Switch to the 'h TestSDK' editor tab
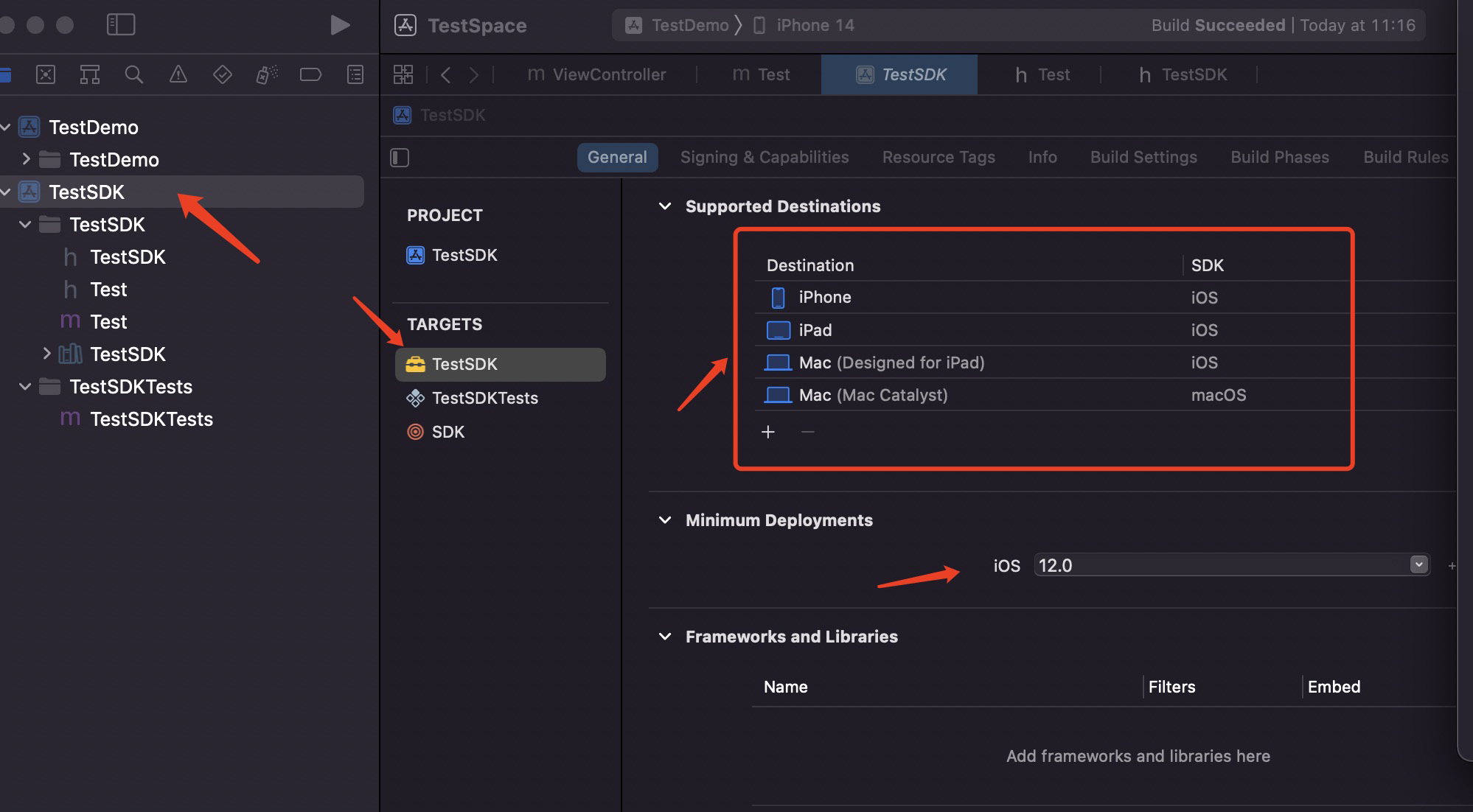Screen dimensions: 1473x812 (x=1183, y=74)
